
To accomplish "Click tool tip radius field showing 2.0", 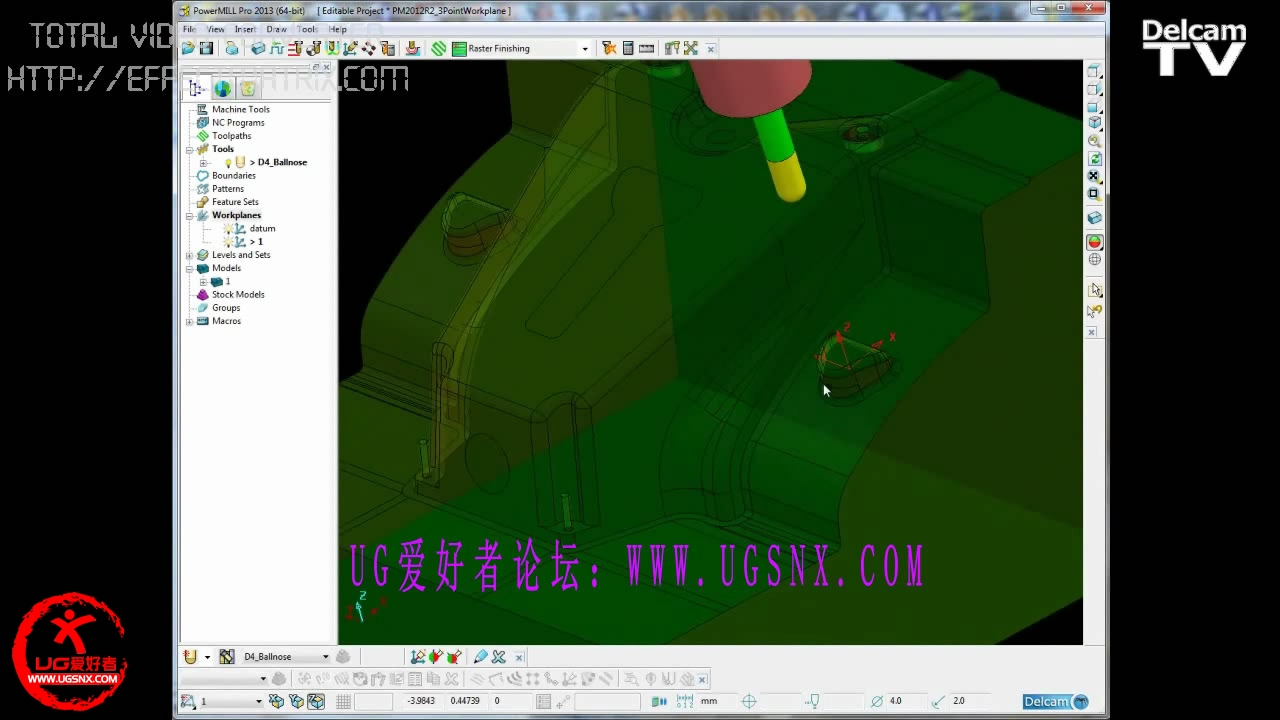I will point(968,701).
